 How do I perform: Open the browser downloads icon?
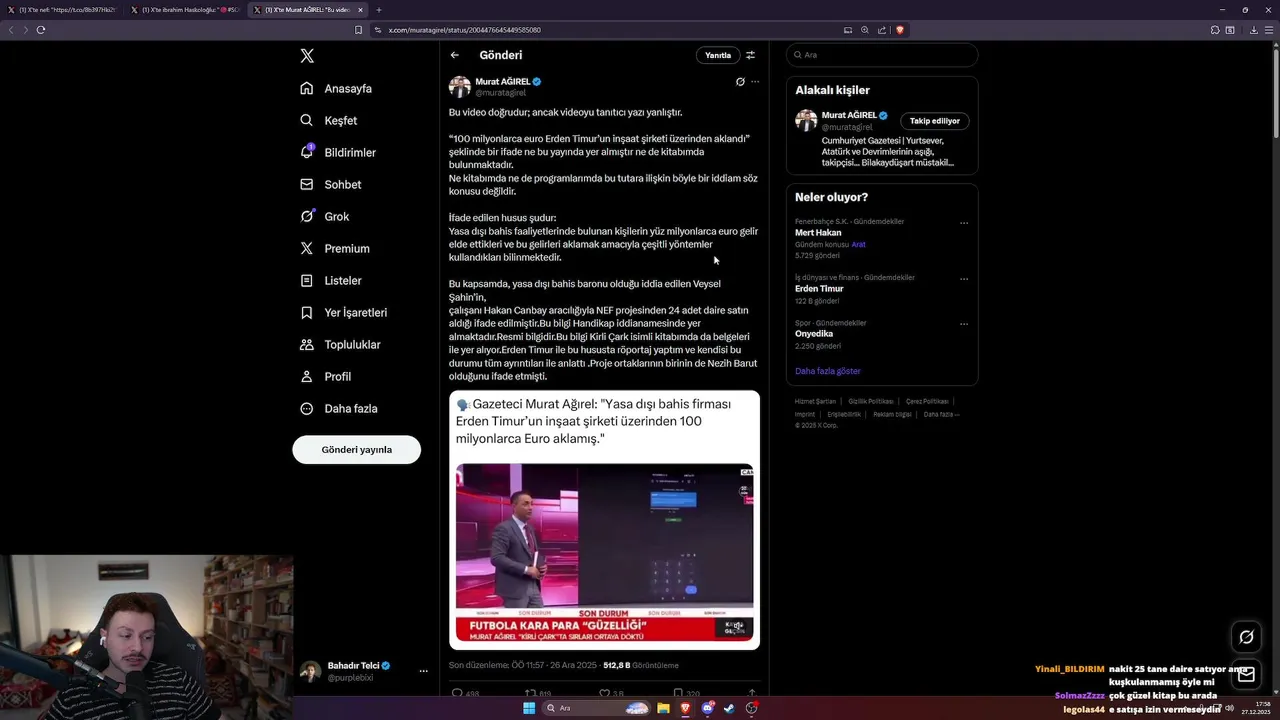(1254, 30)
